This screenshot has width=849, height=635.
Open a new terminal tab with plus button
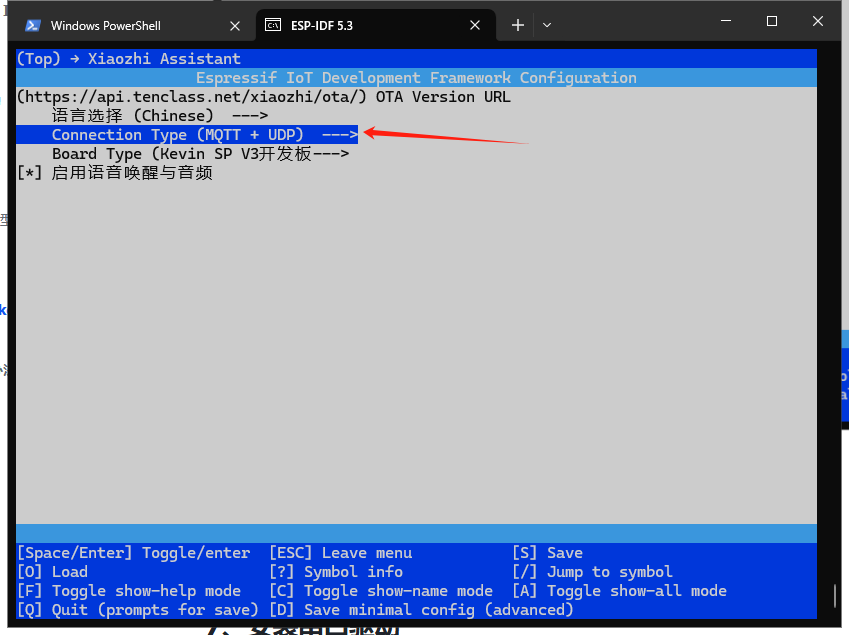[x=518, y=25]
